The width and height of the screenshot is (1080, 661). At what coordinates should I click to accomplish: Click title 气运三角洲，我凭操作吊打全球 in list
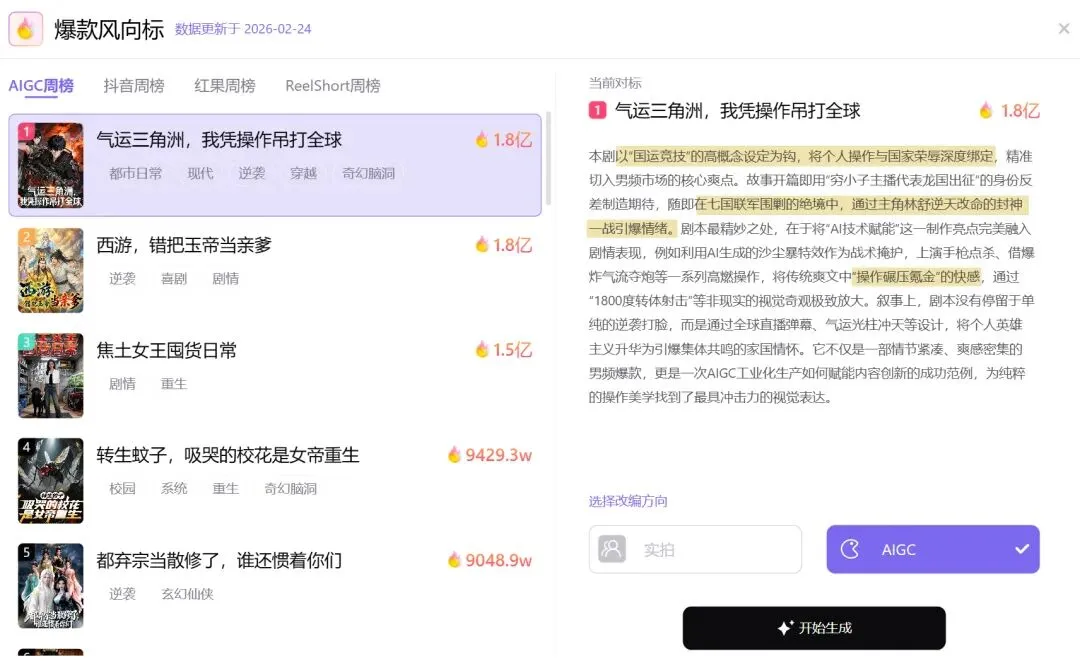tap(219, 140)
